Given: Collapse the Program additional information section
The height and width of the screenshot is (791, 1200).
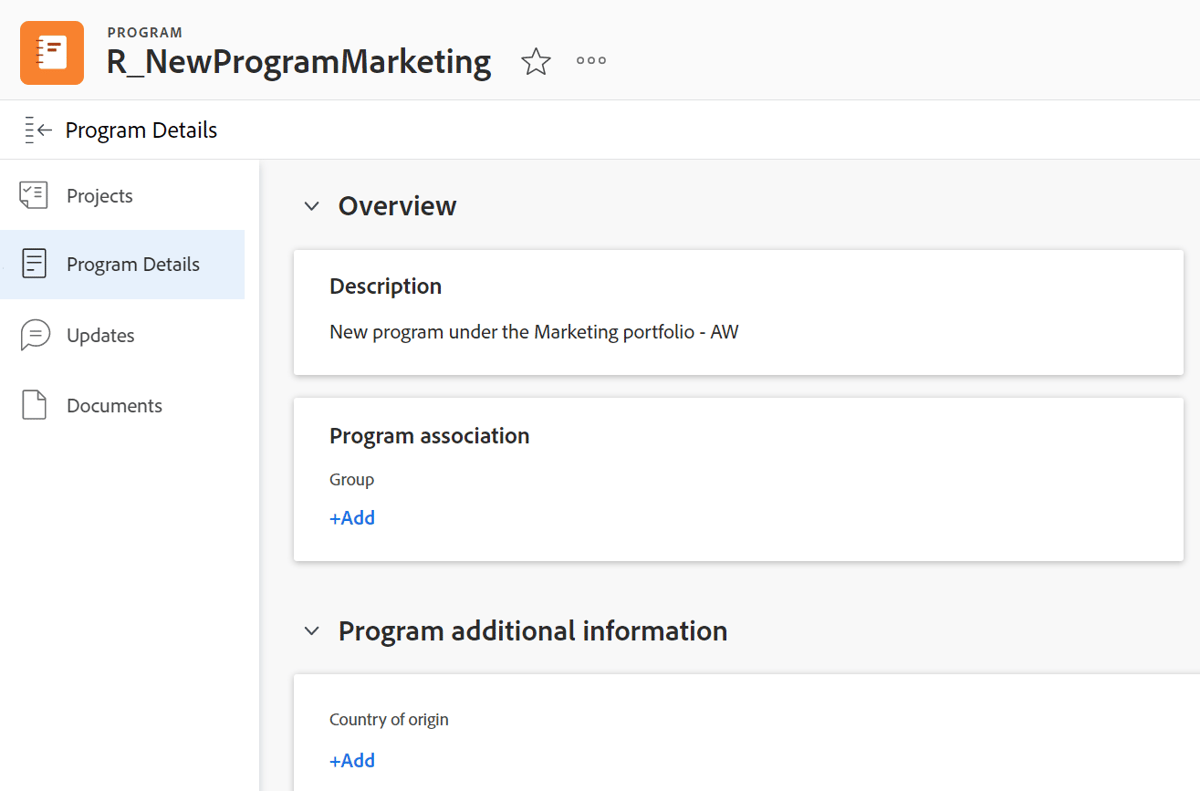Looking at the screenshot, I should 311,630.
